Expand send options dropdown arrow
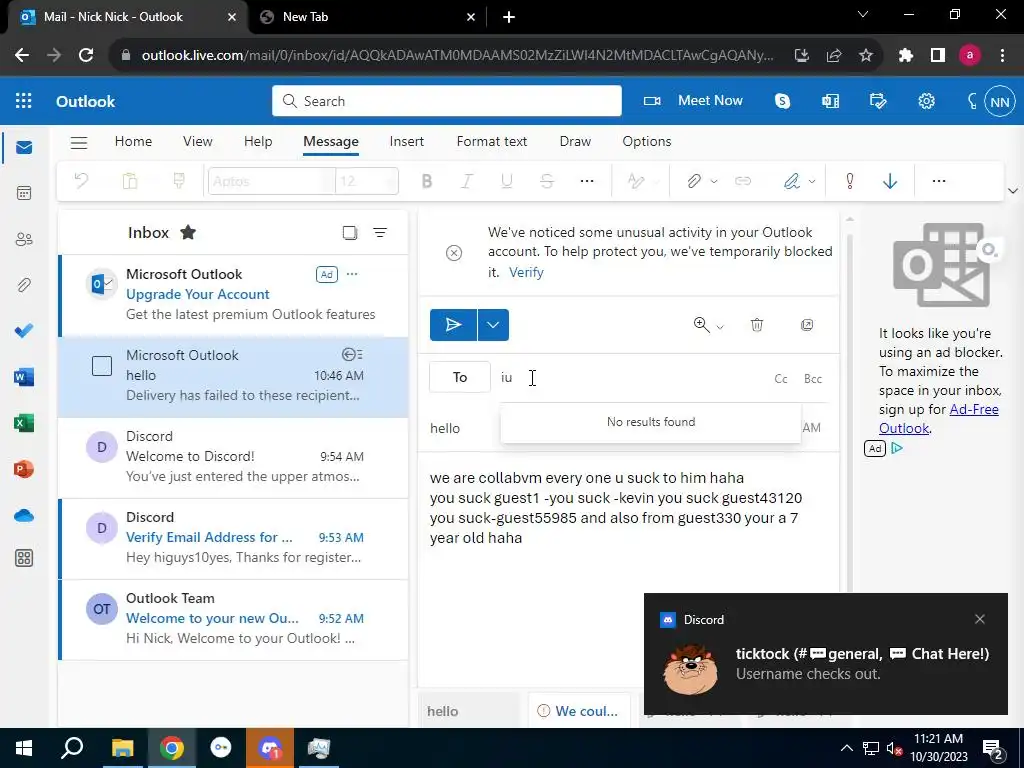Screen dimensions: 1024x768 493,325
